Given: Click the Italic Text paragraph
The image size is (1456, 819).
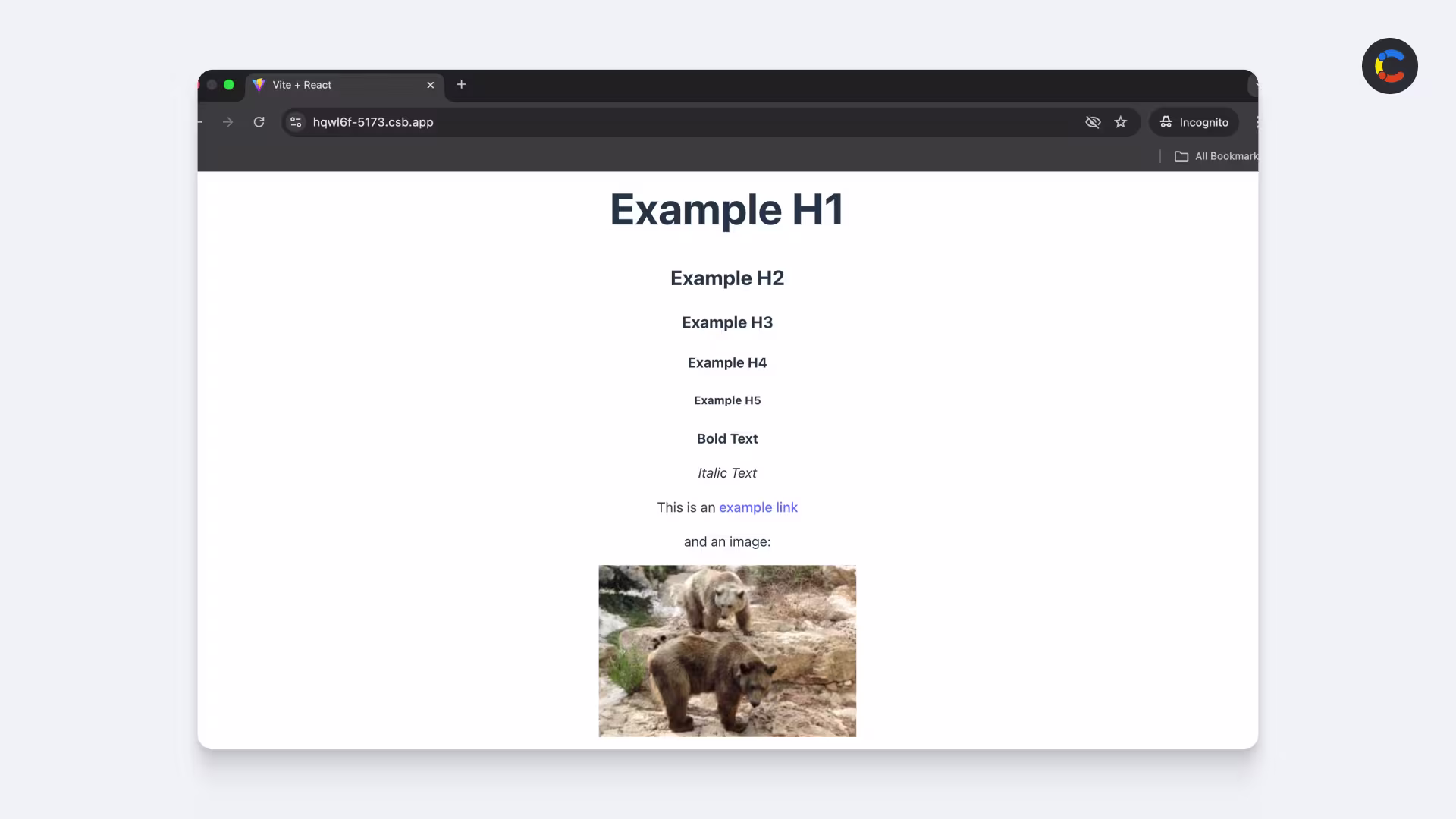Looking at the screenshot, I should [727, 473].
